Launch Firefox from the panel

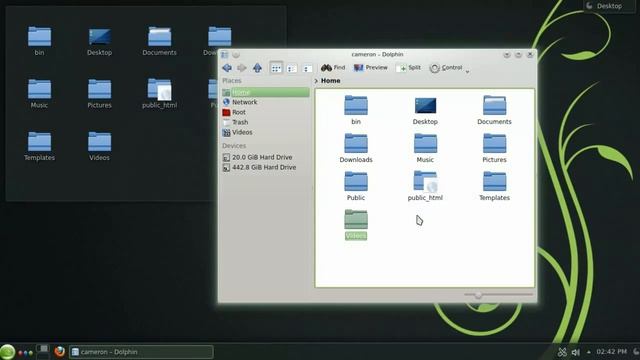[60, 351]
